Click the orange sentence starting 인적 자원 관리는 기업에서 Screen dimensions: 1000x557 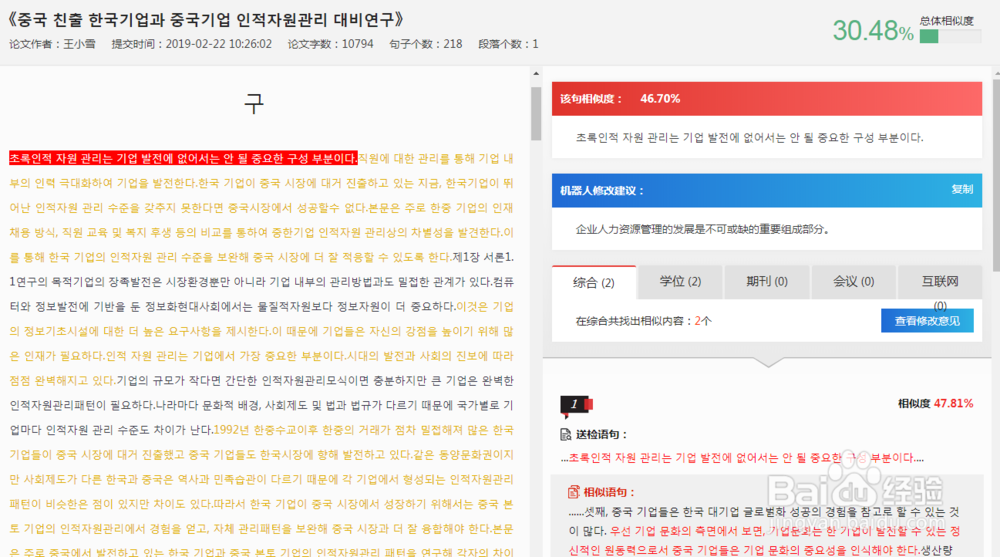pos(226,356)
